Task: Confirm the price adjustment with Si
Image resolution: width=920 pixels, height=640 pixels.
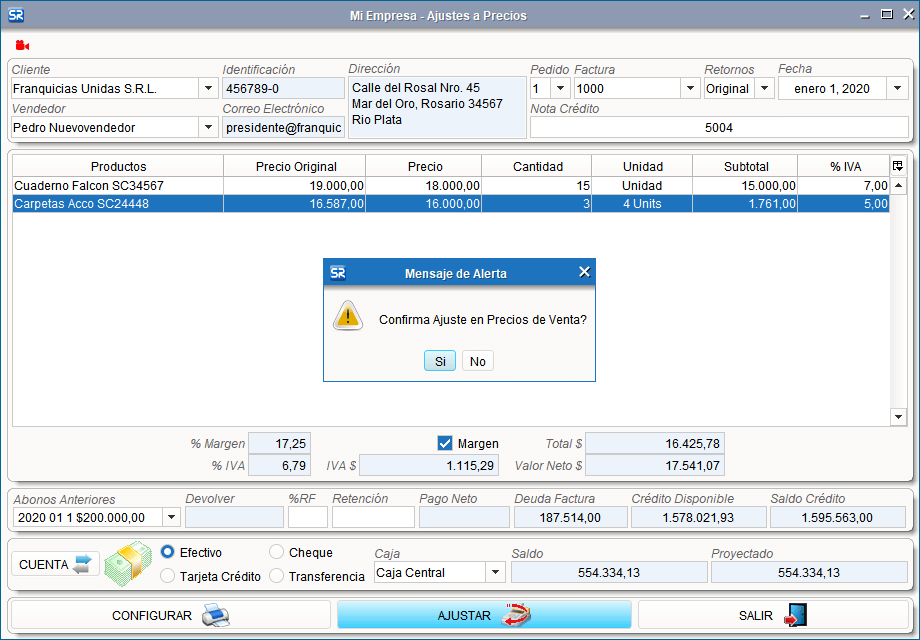Action: [x=440, y=361]
